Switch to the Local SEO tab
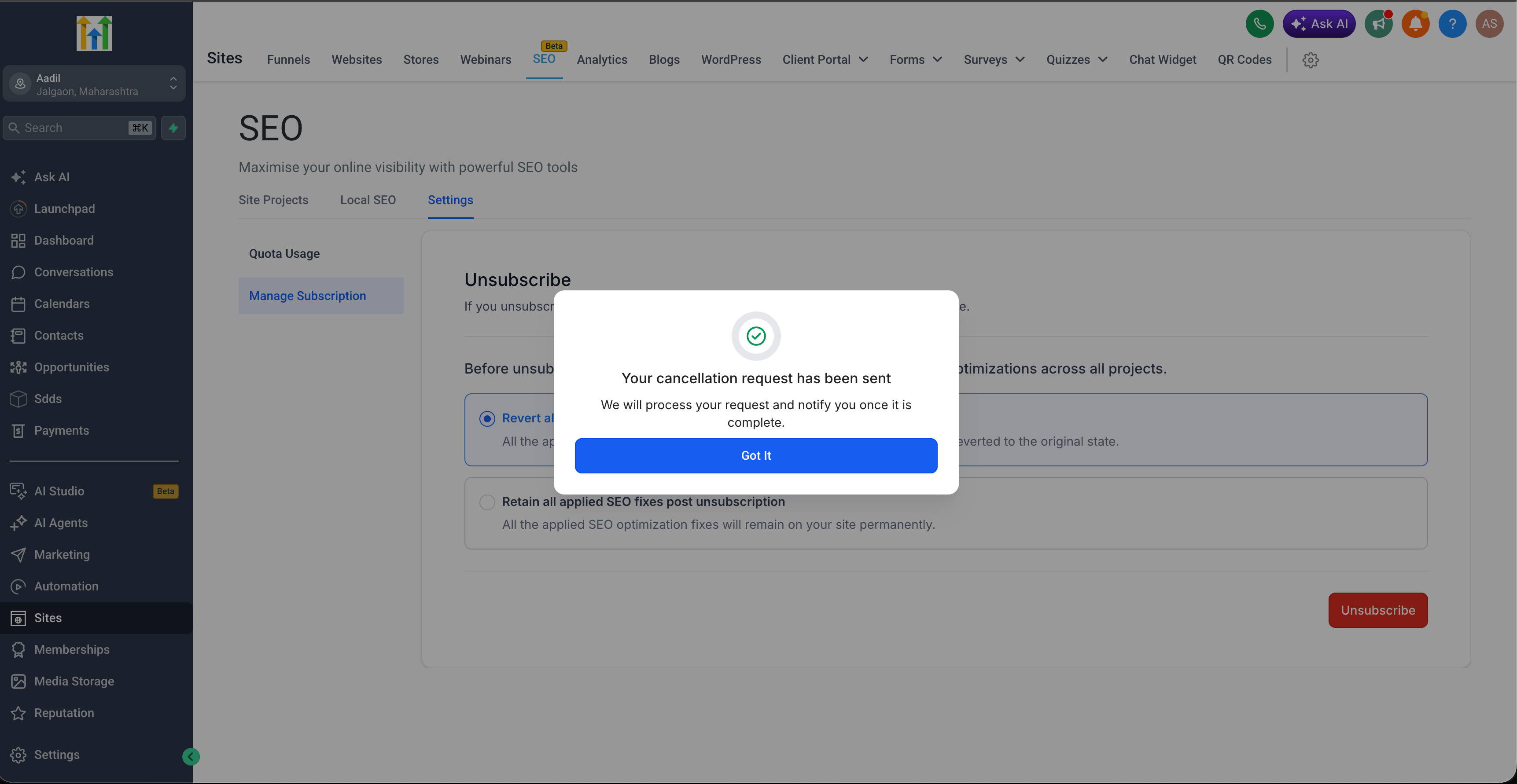This screenshot has width=1517, height=784. [x=368, y=200]
